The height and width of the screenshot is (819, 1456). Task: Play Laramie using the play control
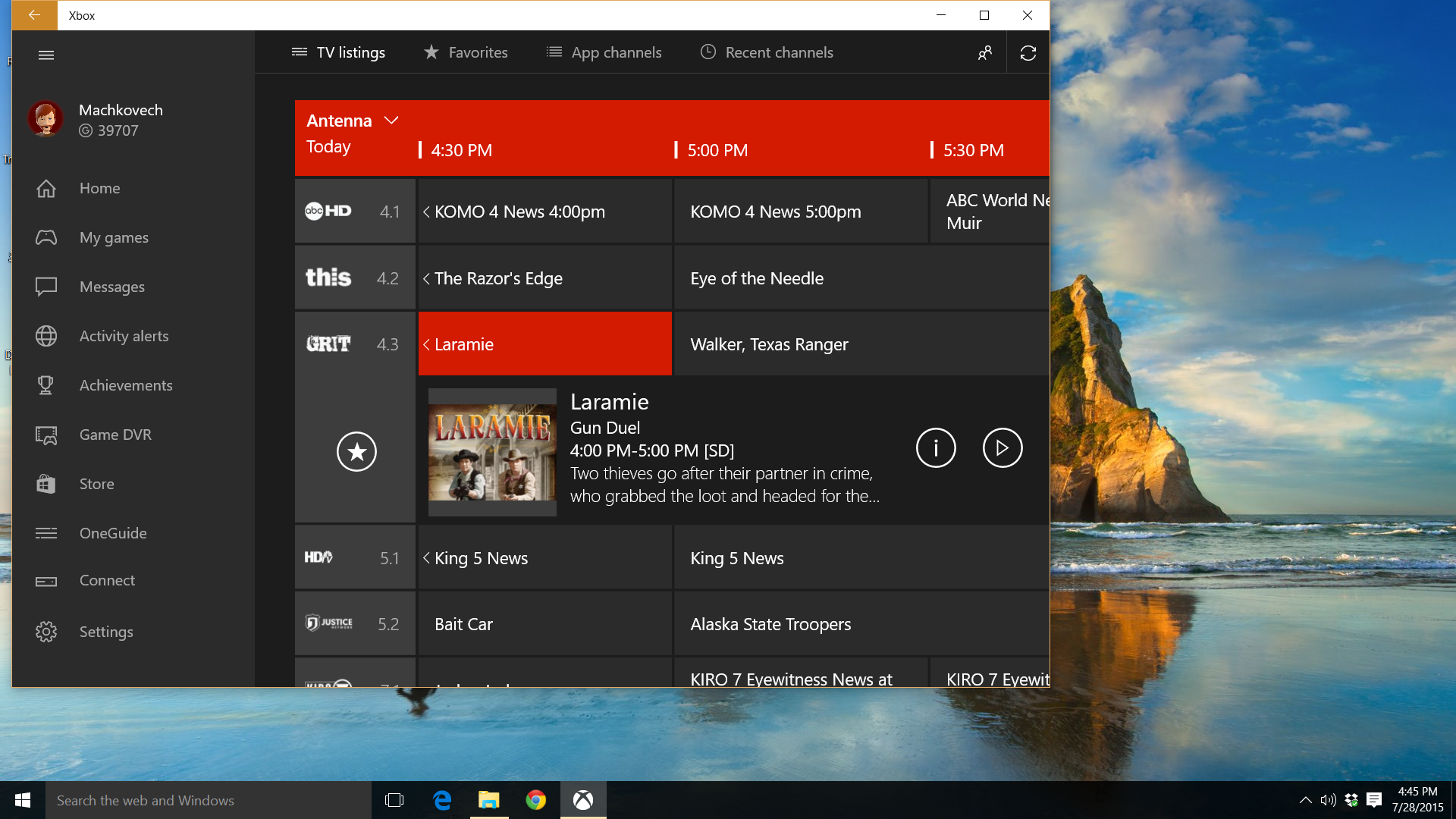click(1003, 447)
